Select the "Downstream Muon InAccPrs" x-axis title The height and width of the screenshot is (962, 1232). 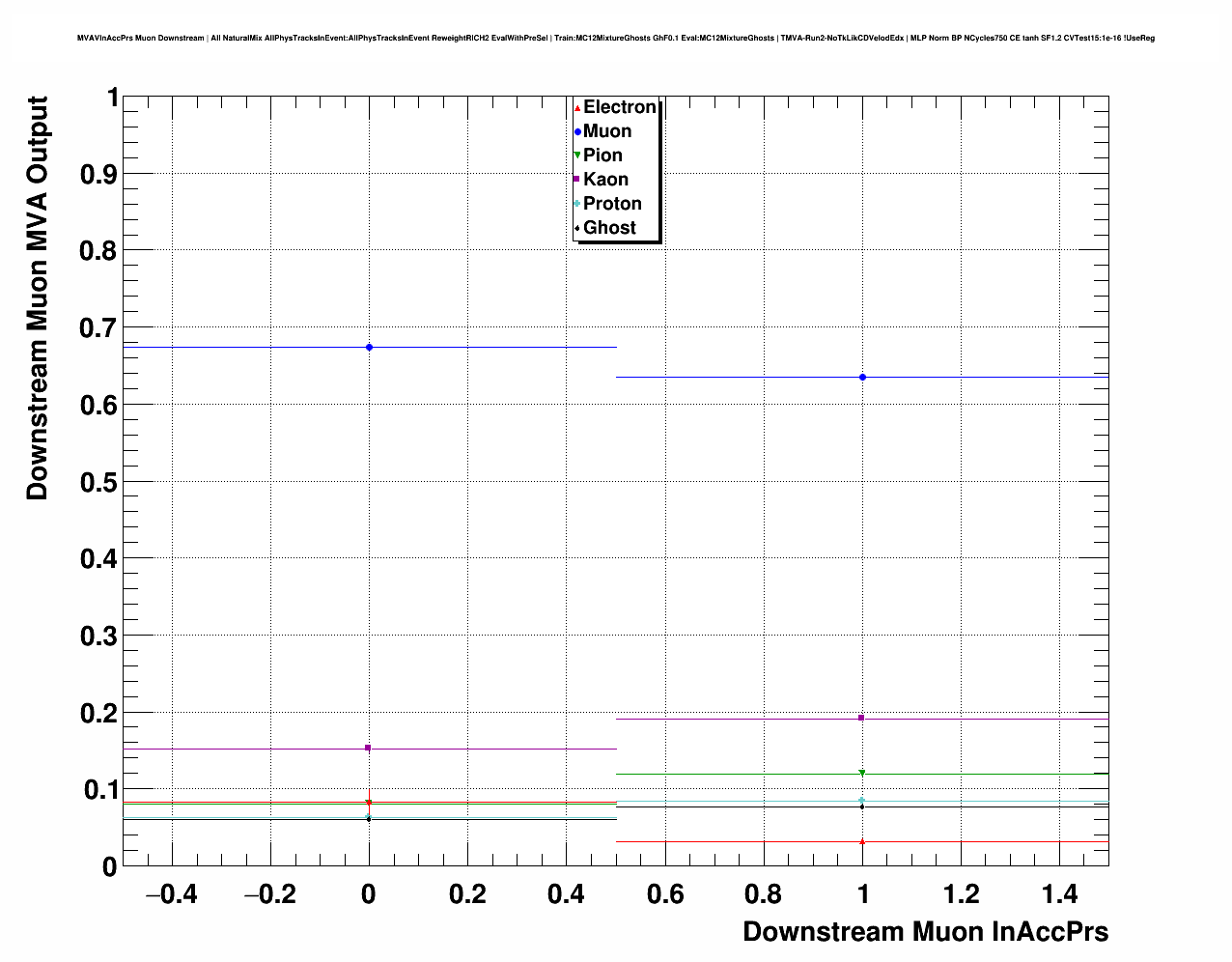tap(925, 932)
